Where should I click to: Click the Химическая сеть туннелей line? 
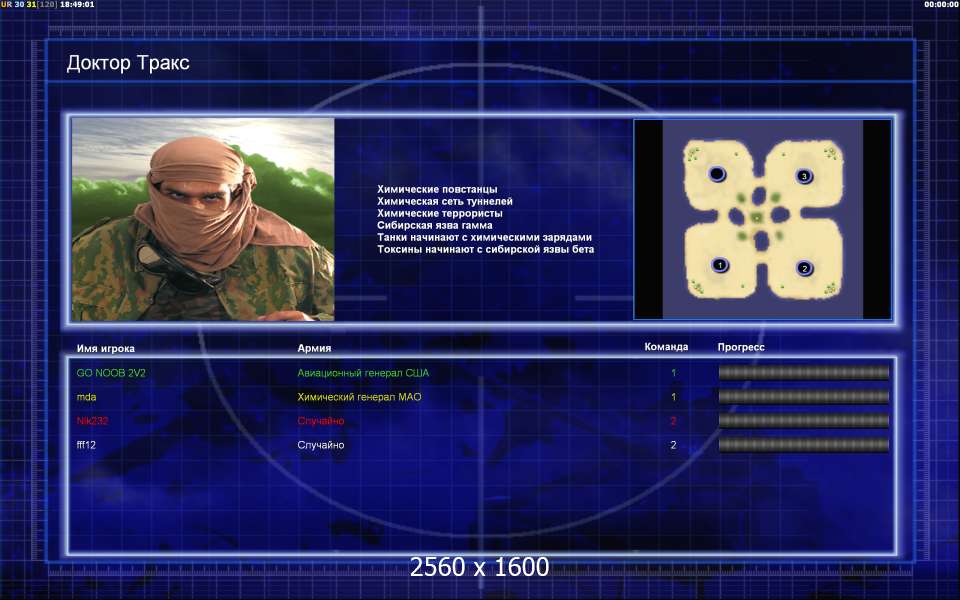point(444,201)
